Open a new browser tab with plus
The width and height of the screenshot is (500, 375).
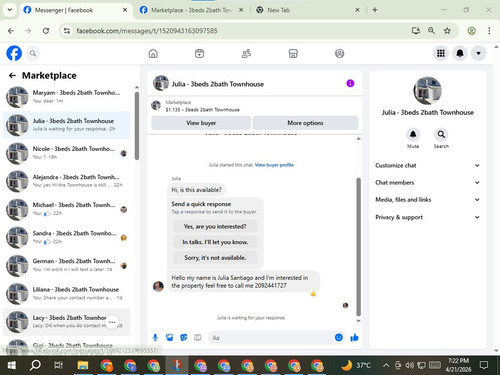(x=375, y=10)
